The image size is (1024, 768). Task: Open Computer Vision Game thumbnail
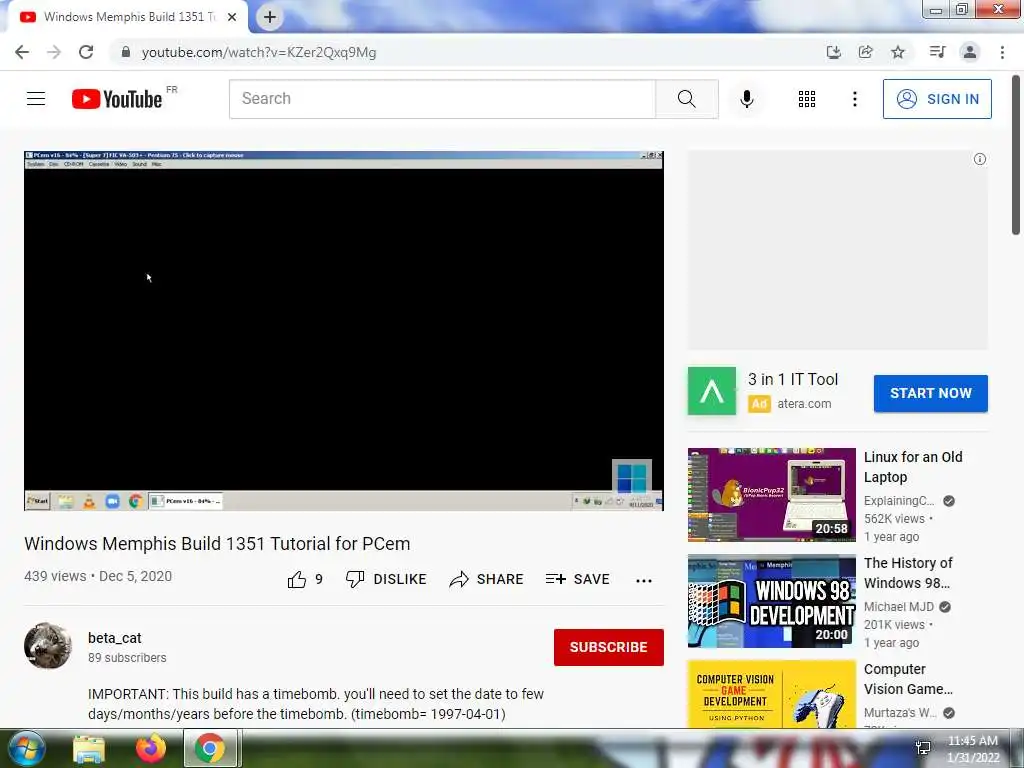tap(771, 694)
